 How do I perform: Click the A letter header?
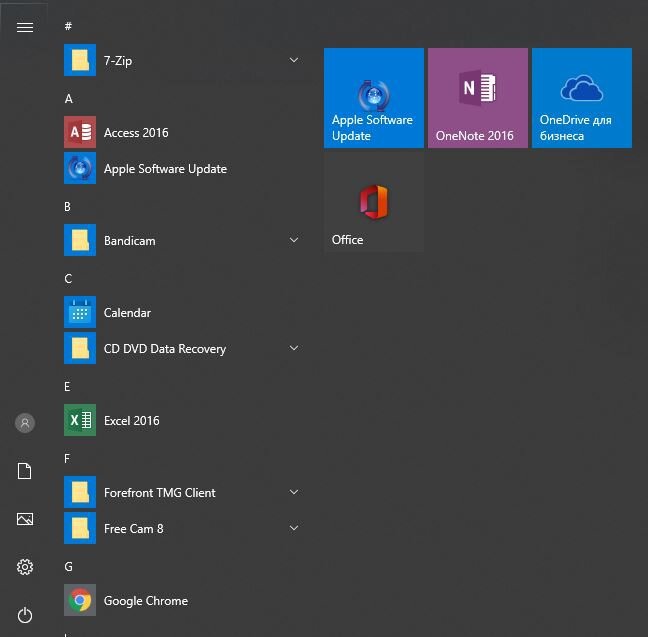click(69, 98)
